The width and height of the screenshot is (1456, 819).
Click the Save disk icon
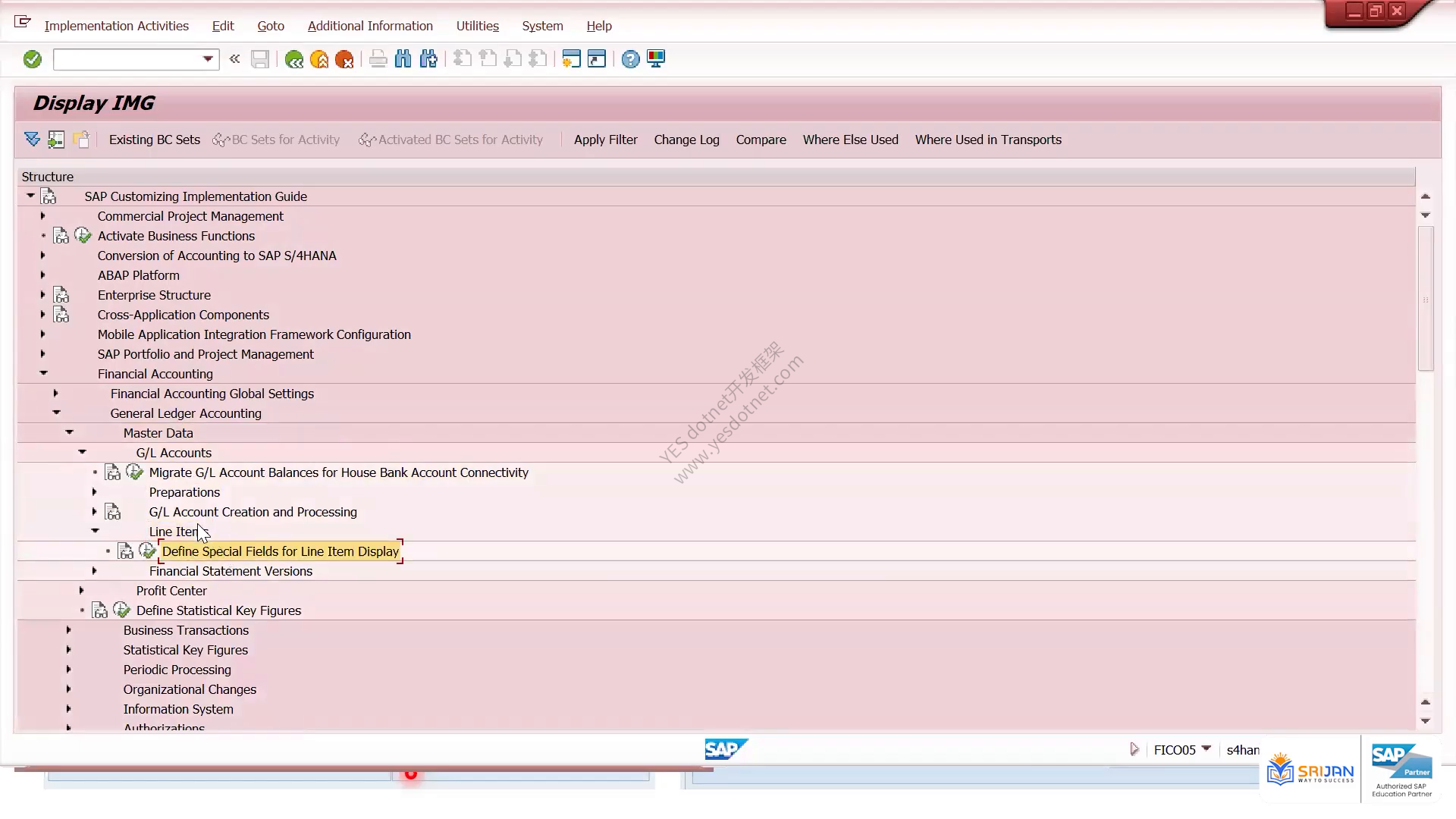(x=260, y=59)
